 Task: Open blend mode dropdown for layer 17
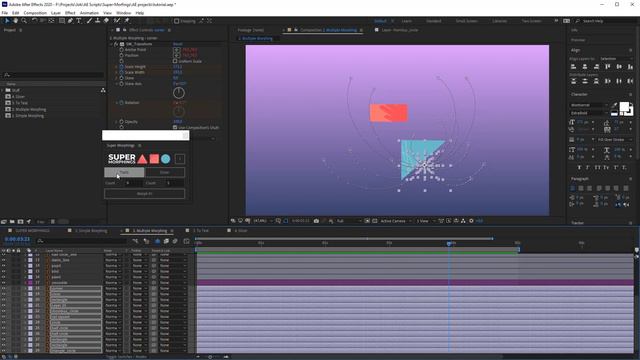[113, 282]
